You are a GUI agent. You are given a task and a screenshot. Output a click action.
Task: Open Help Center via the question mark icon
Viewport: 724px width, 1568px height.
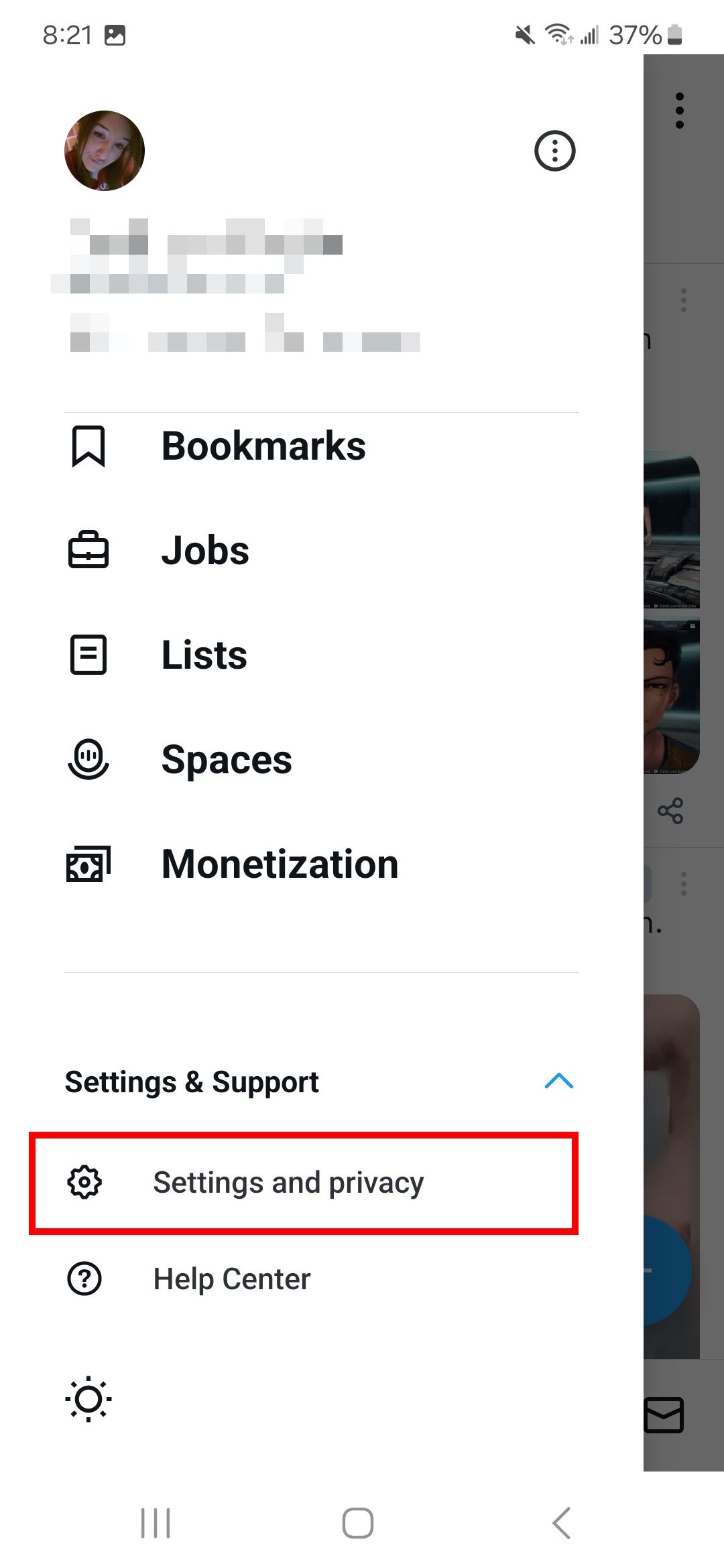(x=84, y=1277)
